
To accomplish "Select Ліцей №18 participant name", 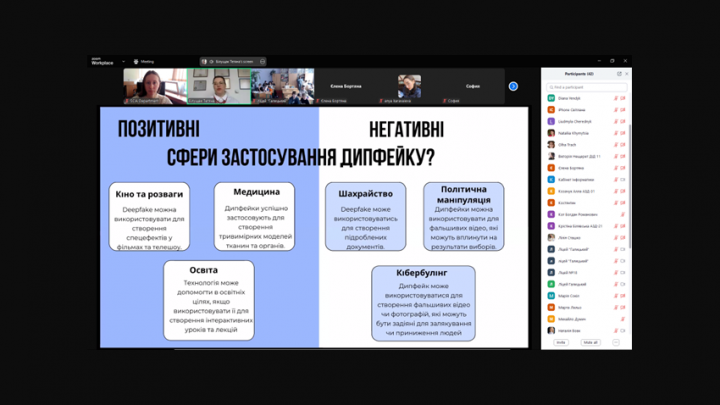I will click(x=568, y=273).
